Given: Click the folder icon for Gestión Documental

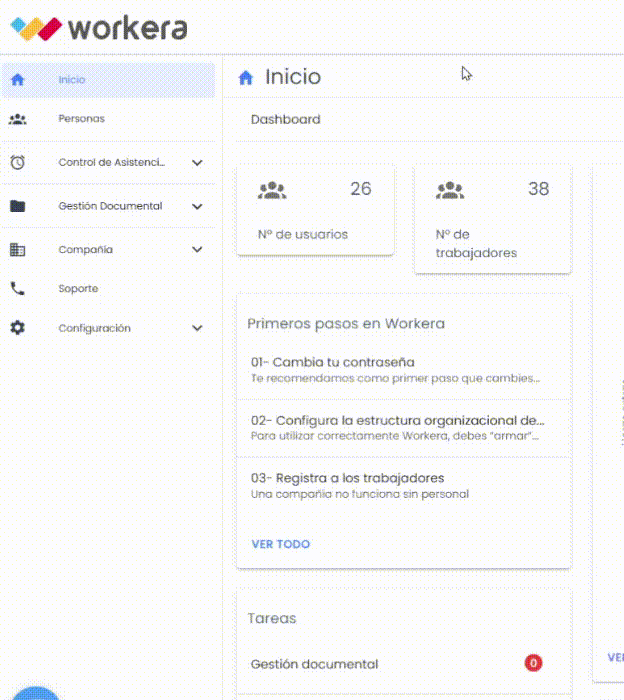Looking at the screenshot, I should pos(17,206).
